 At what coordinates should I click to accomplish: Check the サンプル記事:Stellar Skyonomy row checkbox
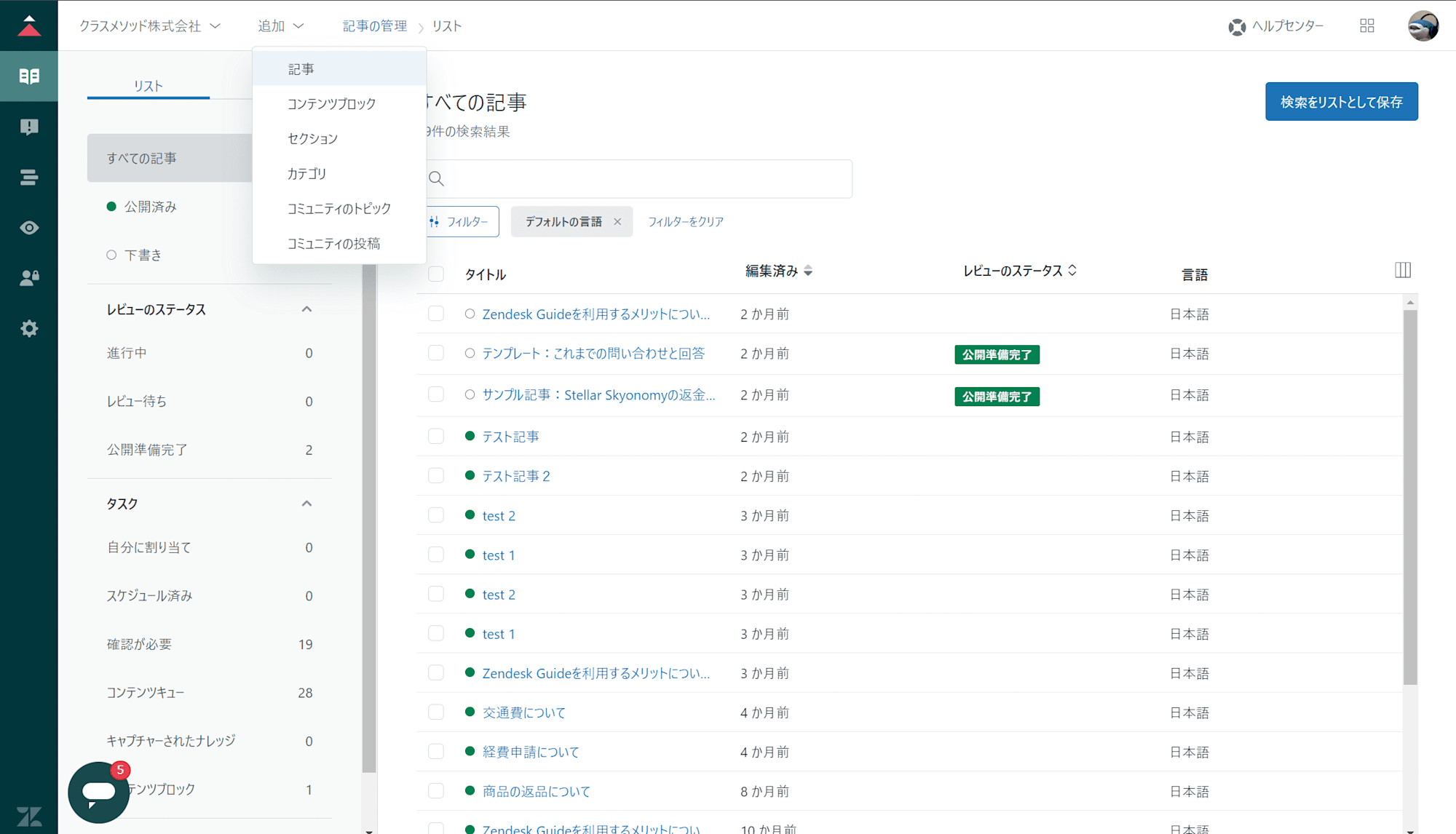[436, 394]
